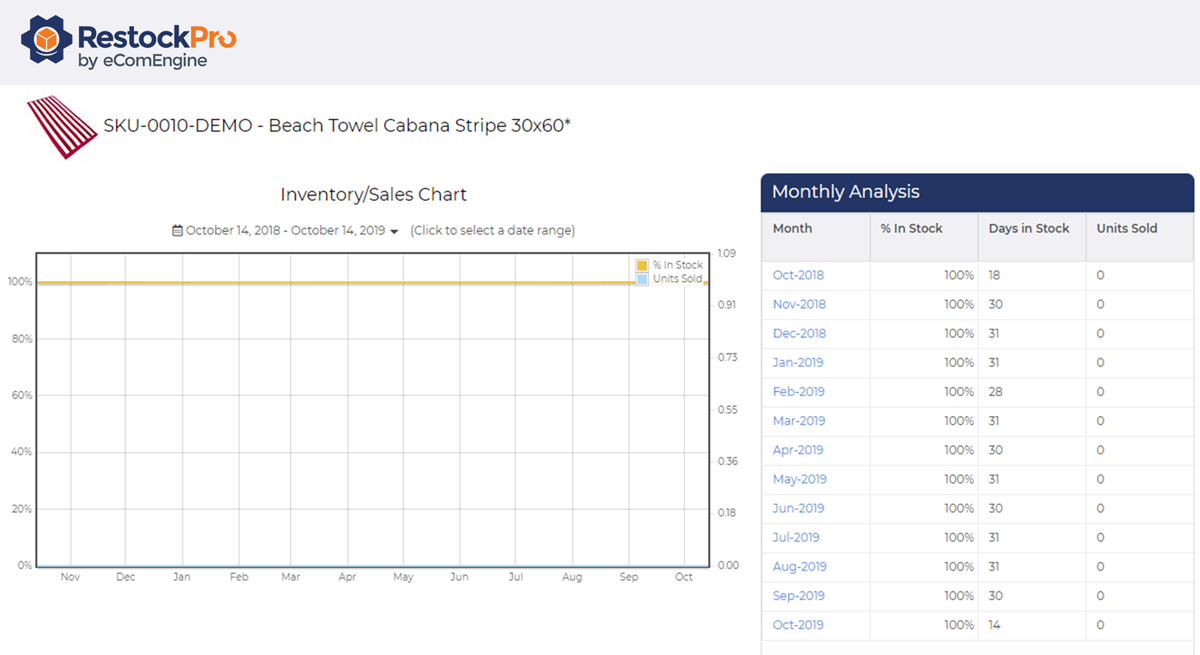This screenshot has width=1200, height=655.
Task: Click the yellow color square for % In Stock
Action: [642, 265]
